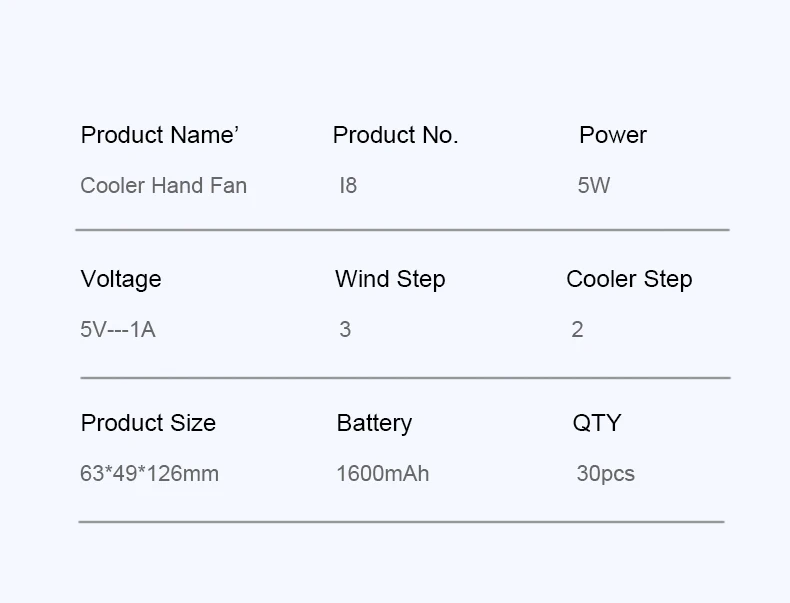Click the Cooler Step heading
Image resolution: width=790 pixels, height=603 pixels.
[629, 279]
